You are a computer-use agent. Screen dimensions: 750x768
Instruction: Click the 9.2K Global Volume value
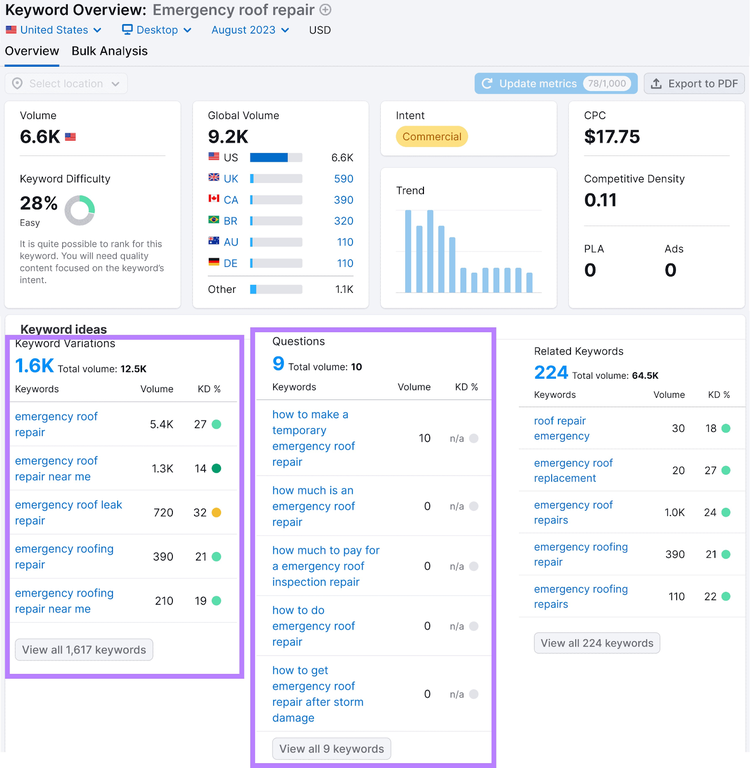(x=228, y=137)
